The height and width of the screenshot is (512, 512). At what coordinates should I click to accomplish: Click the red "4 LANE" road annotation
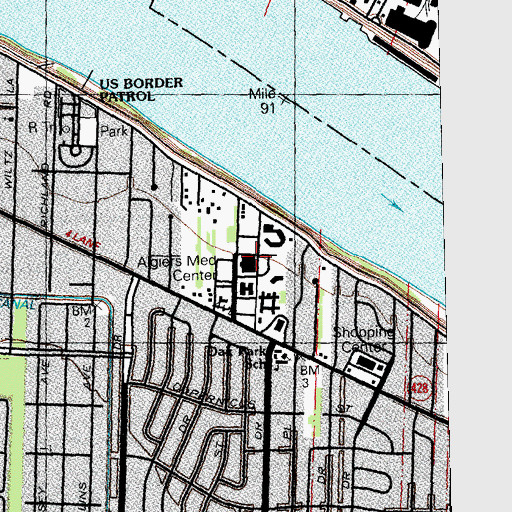pos(83,239)
